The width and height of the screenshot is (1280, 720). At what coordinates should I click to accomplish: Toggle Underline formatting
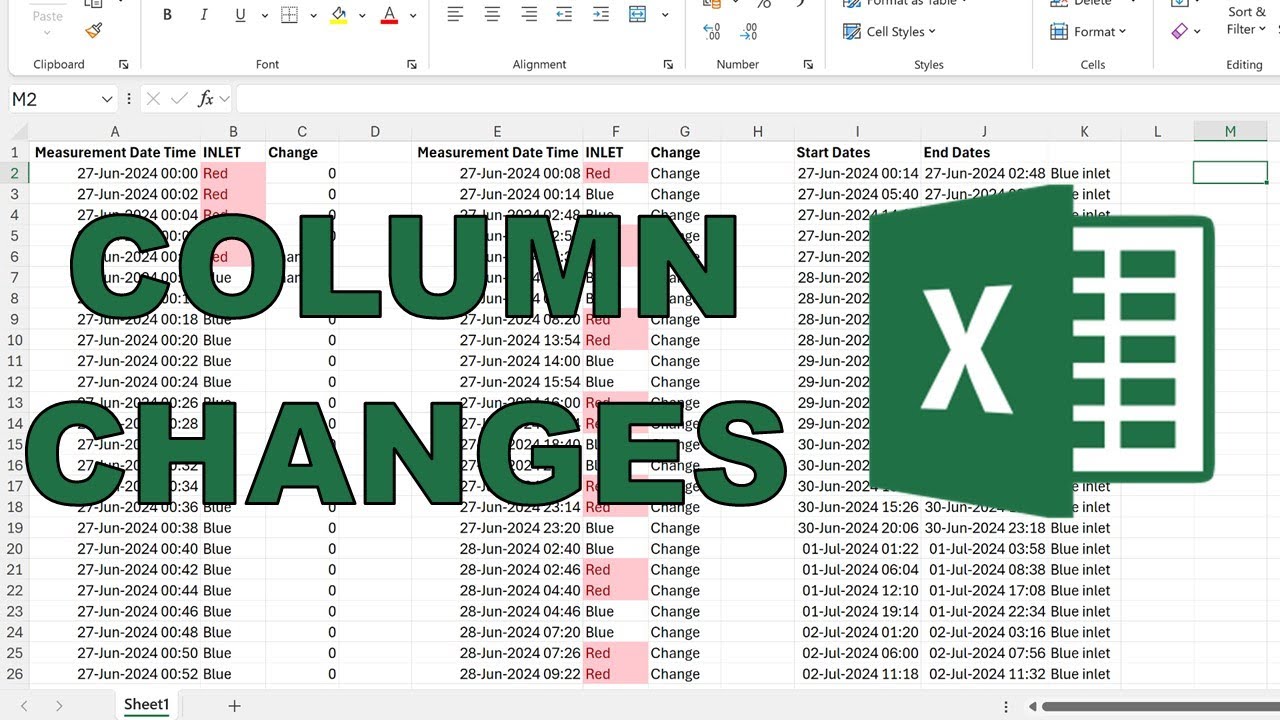pyautogui.click(x=240, y=15)
